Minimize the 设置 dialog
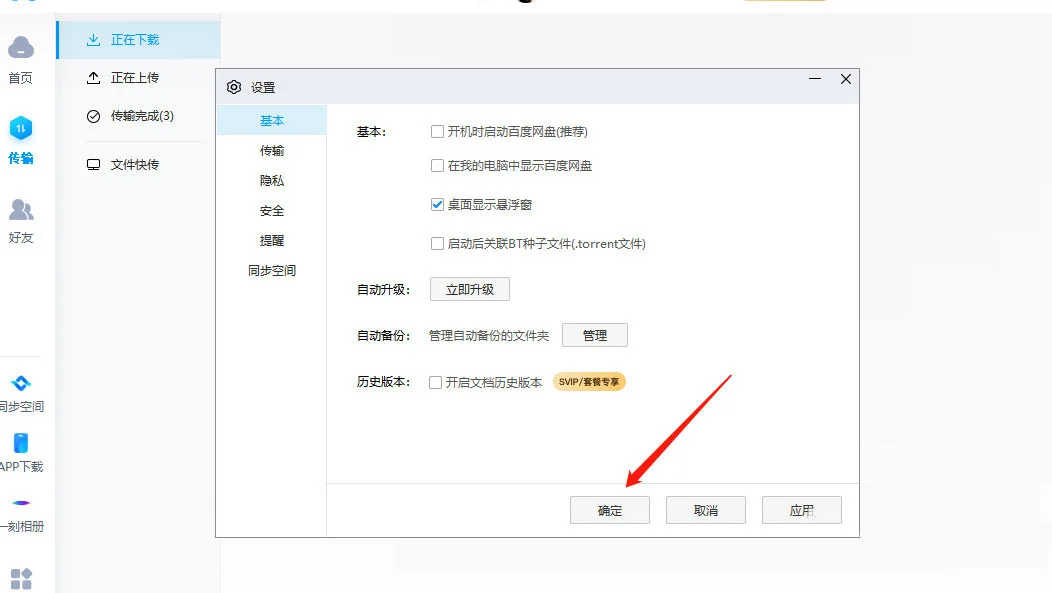 click(x=815, y=79)
